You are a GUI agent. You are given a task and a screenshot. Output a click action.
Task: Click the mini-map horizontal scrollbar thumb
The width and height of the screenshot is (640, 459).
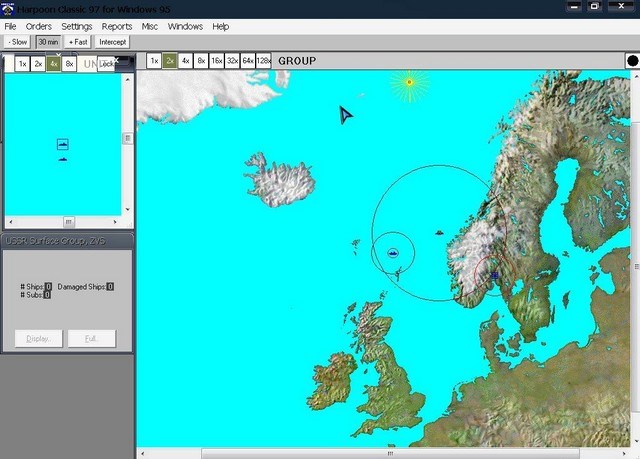click(68, 221)
